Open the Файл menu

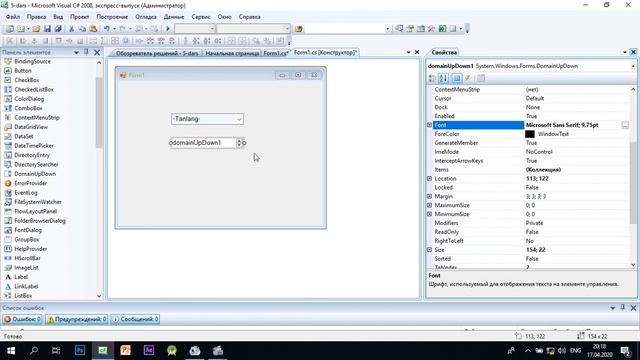tap(13, 17)
